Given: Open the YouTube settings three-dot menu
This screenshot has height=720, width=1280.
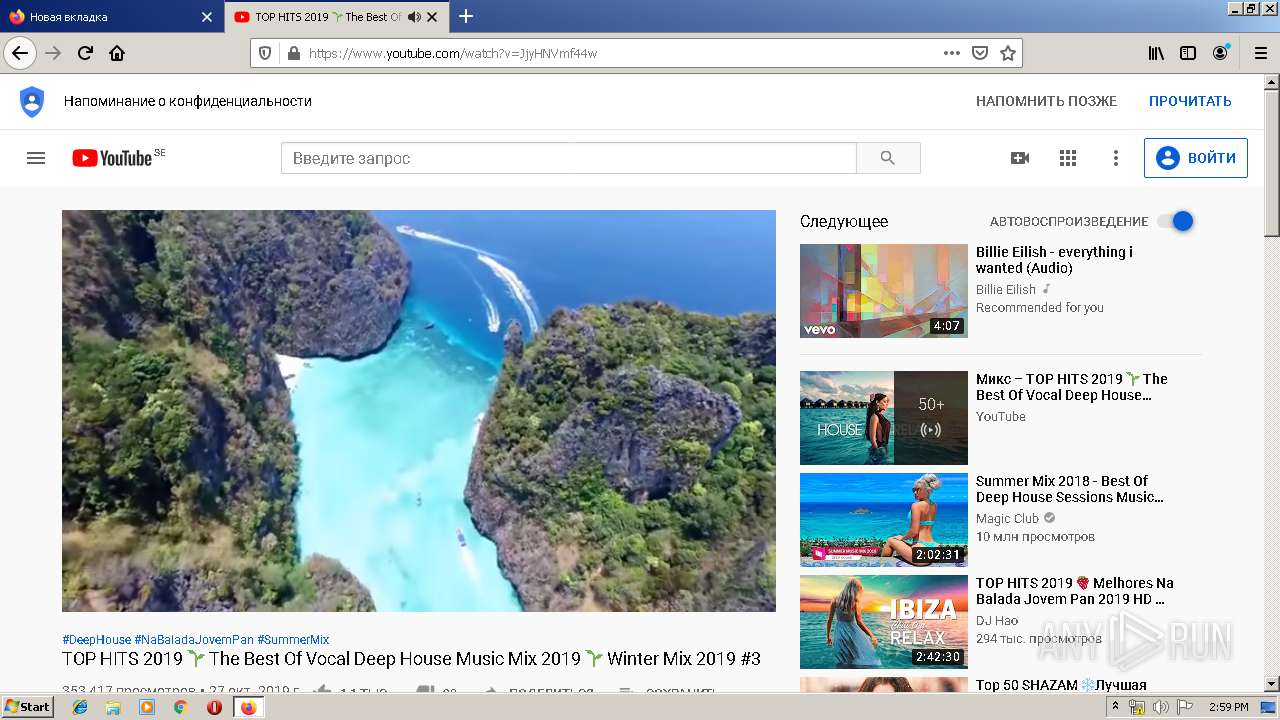Looking at the screenshot, I should click(x=1116, y=158).
